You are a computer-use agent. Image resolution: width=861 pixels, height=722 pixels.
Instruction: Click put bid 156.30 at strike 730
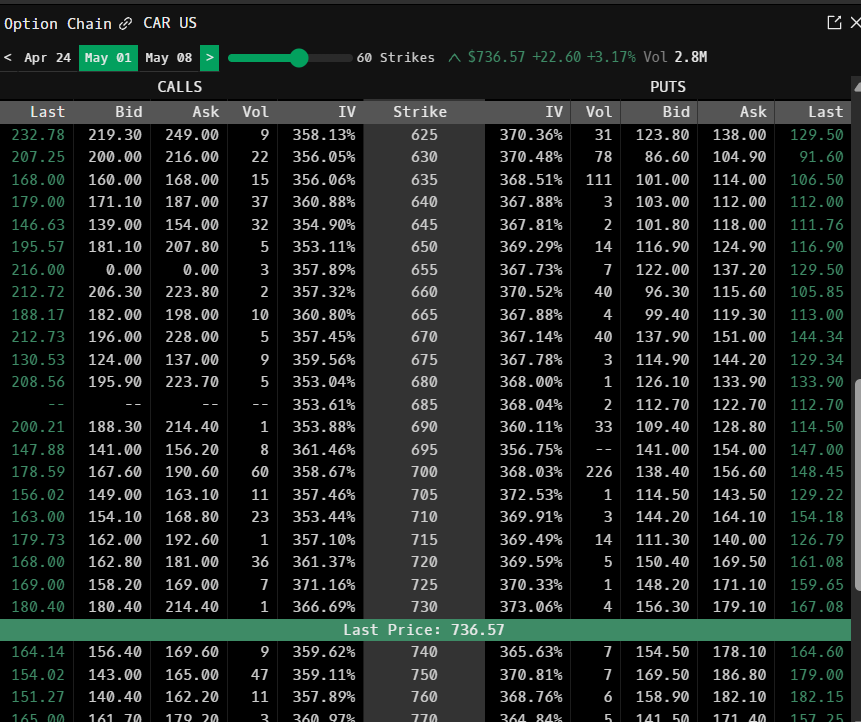662,607
